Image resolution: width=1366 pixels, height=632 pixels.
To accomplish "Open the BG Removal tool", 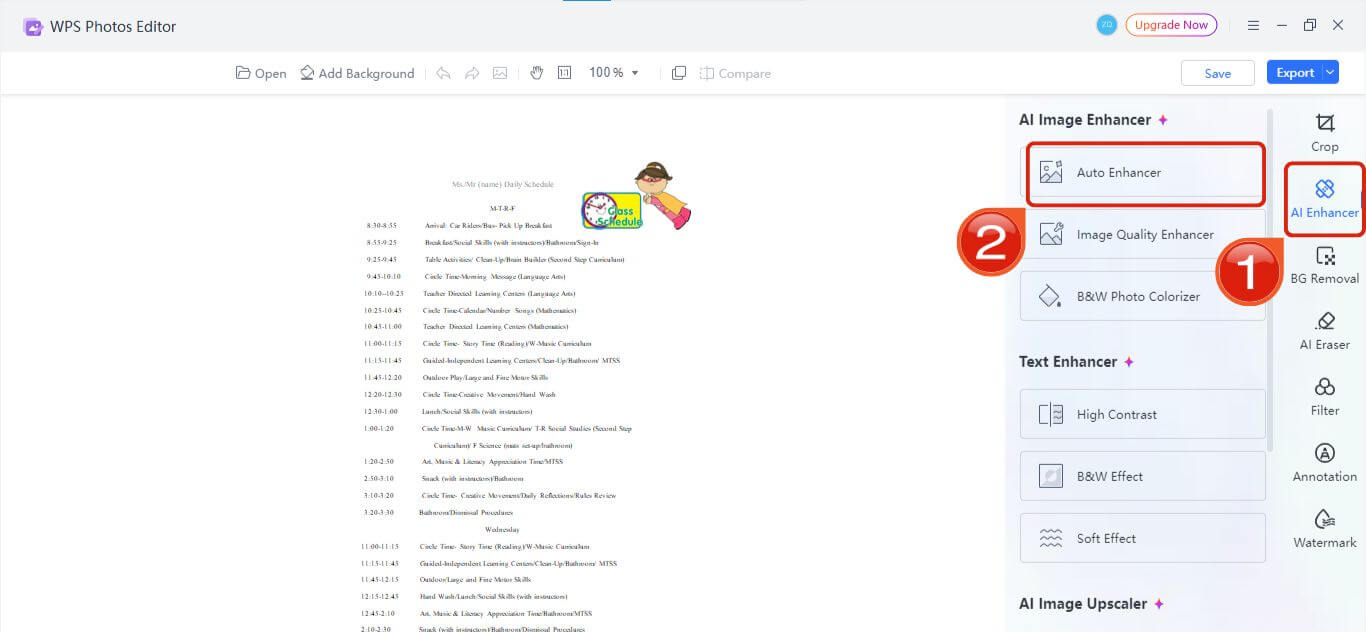I will [x=1324, y=265].
